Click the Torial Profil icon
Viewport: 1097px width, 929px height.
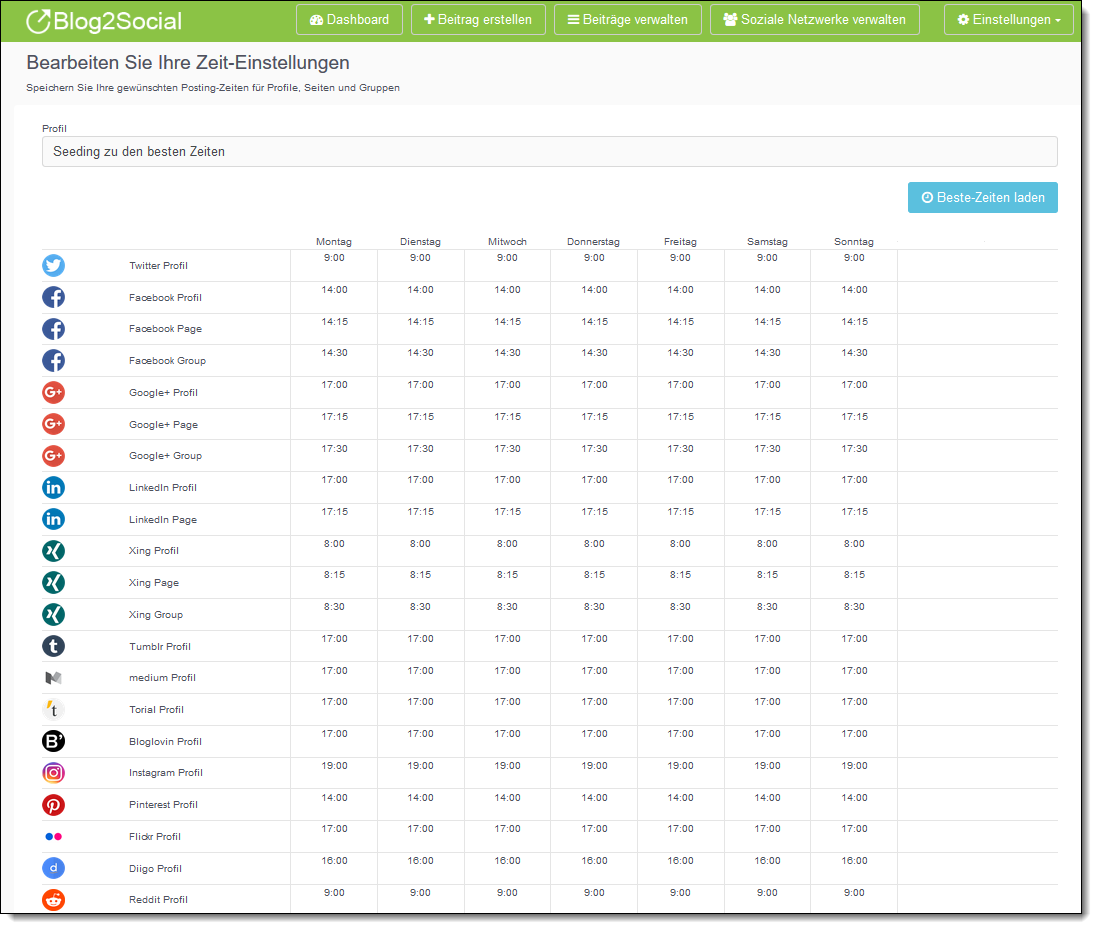click(54, 709)
